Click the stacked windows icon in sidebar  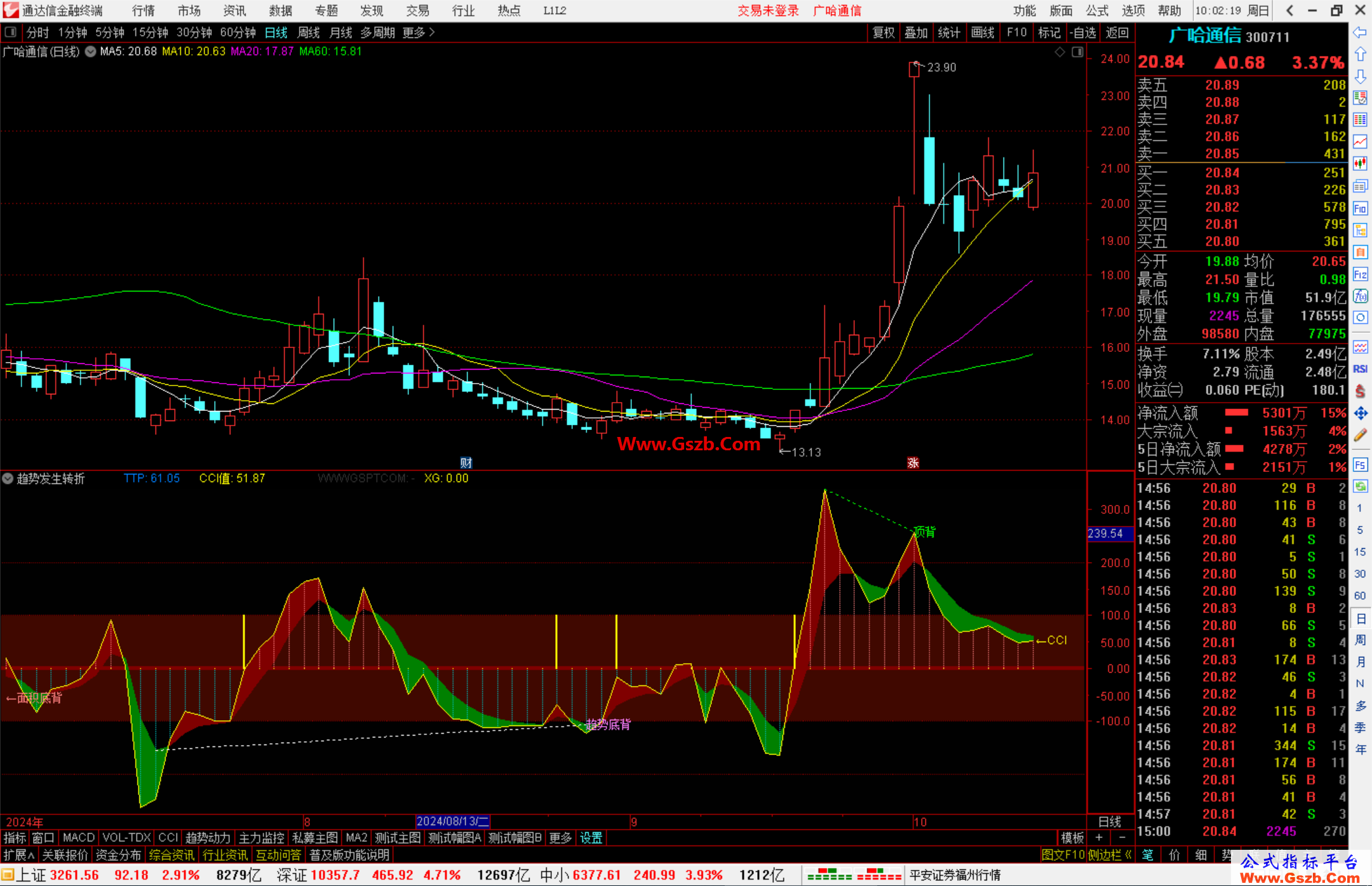(1360, 186)
